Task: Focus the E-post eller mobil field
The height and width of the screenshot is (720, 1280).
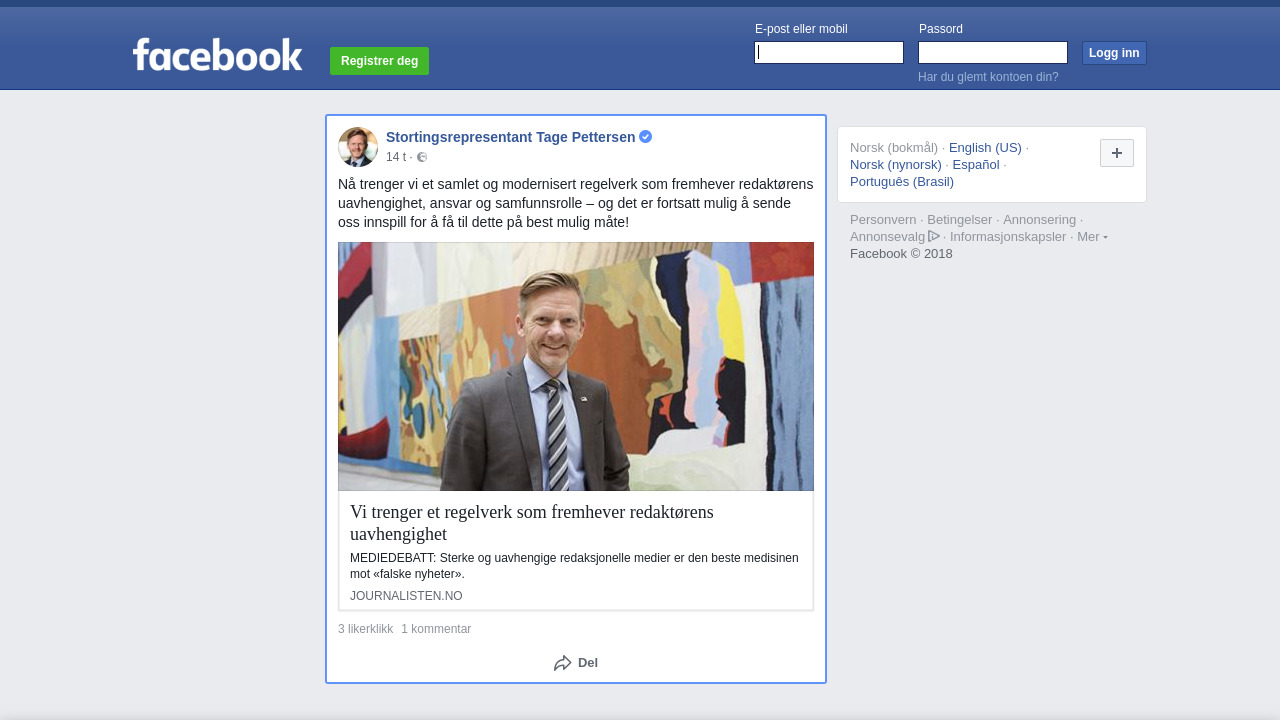Action: point(829,52)
